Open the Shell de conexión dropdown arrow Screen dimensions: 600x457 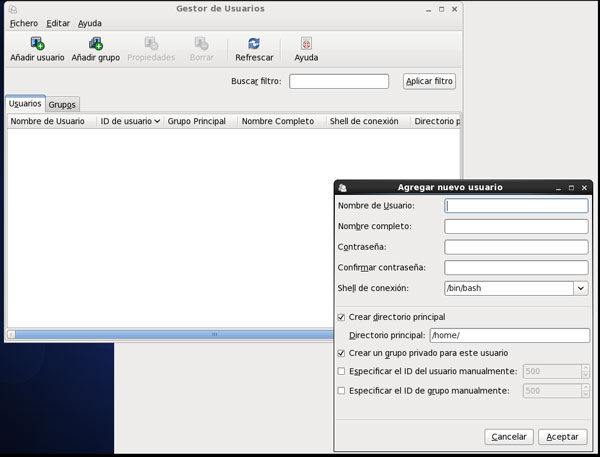(x=580, y=288)
